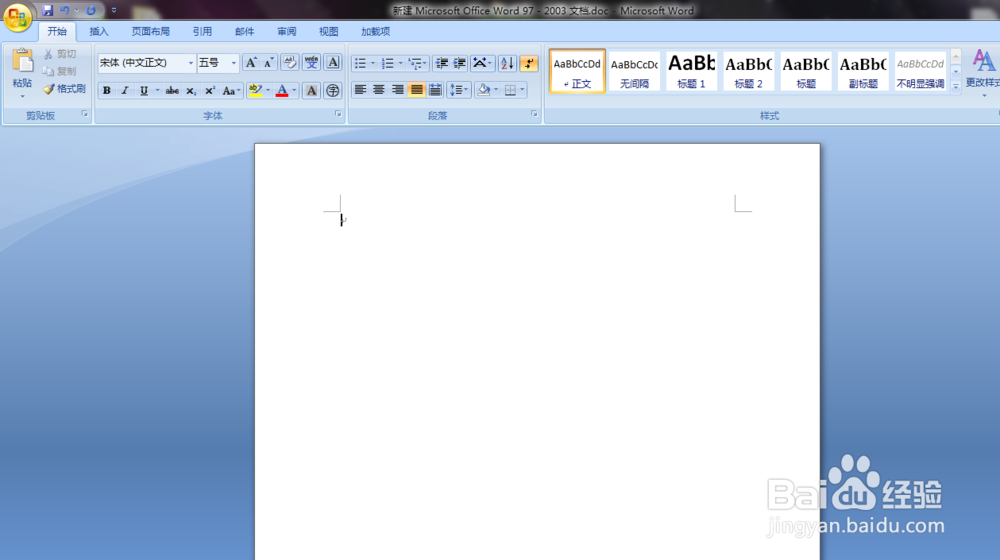Toggle Underline formatting
The image size is (1000, 560).
click(144, 91)
